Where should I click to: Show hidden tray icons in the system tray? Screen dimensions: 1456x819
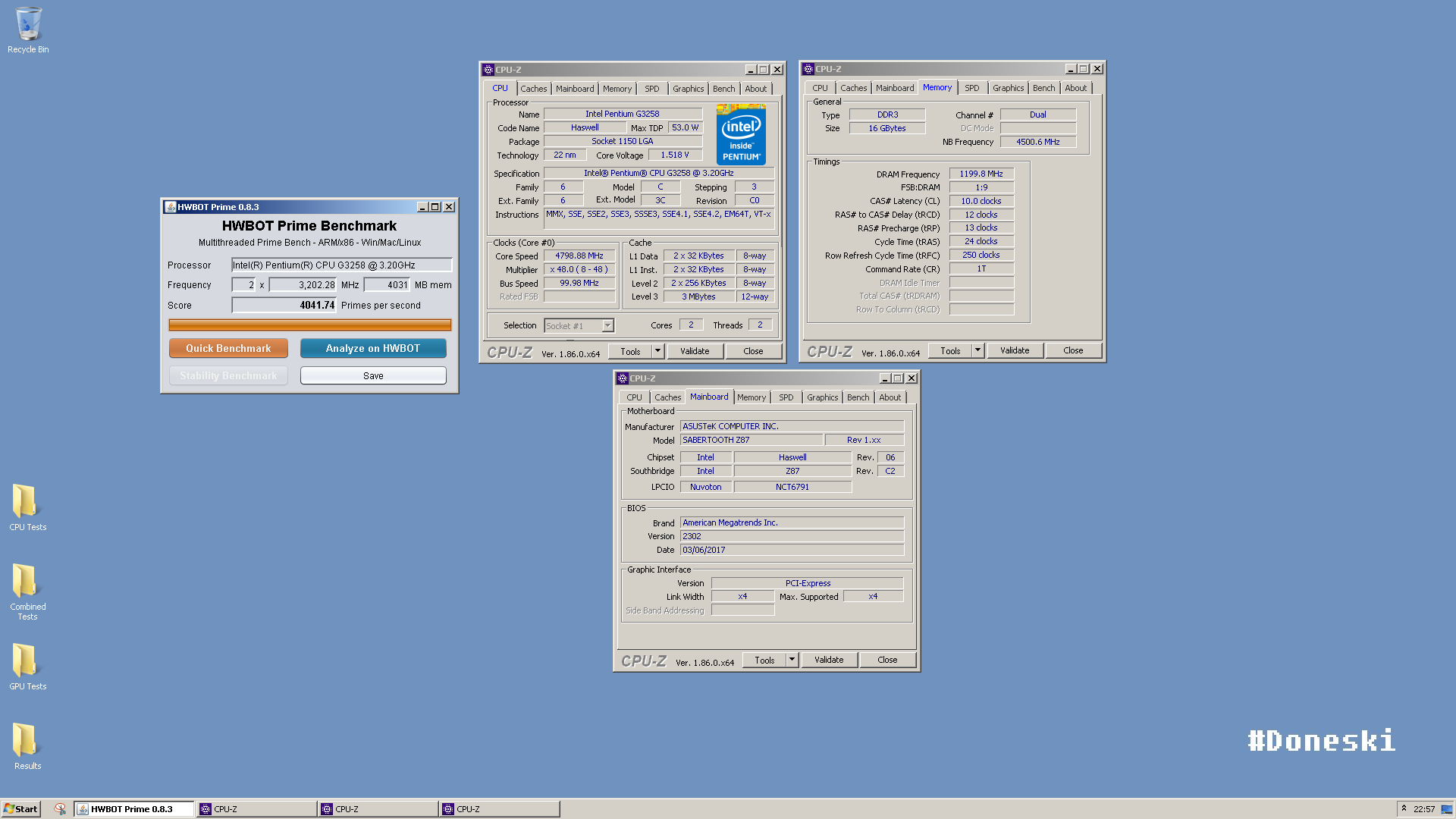(x=1404, y=808)
